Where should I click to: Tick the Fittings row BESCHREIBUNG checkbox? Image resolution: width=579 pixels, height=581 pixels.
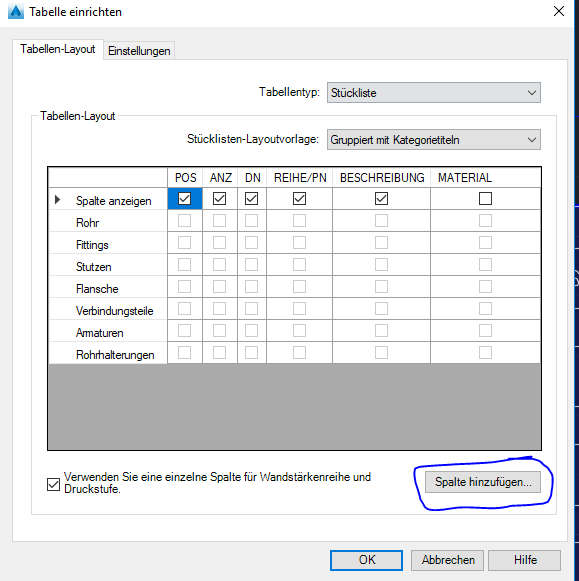pyautogui.click(x=381, y=242)
